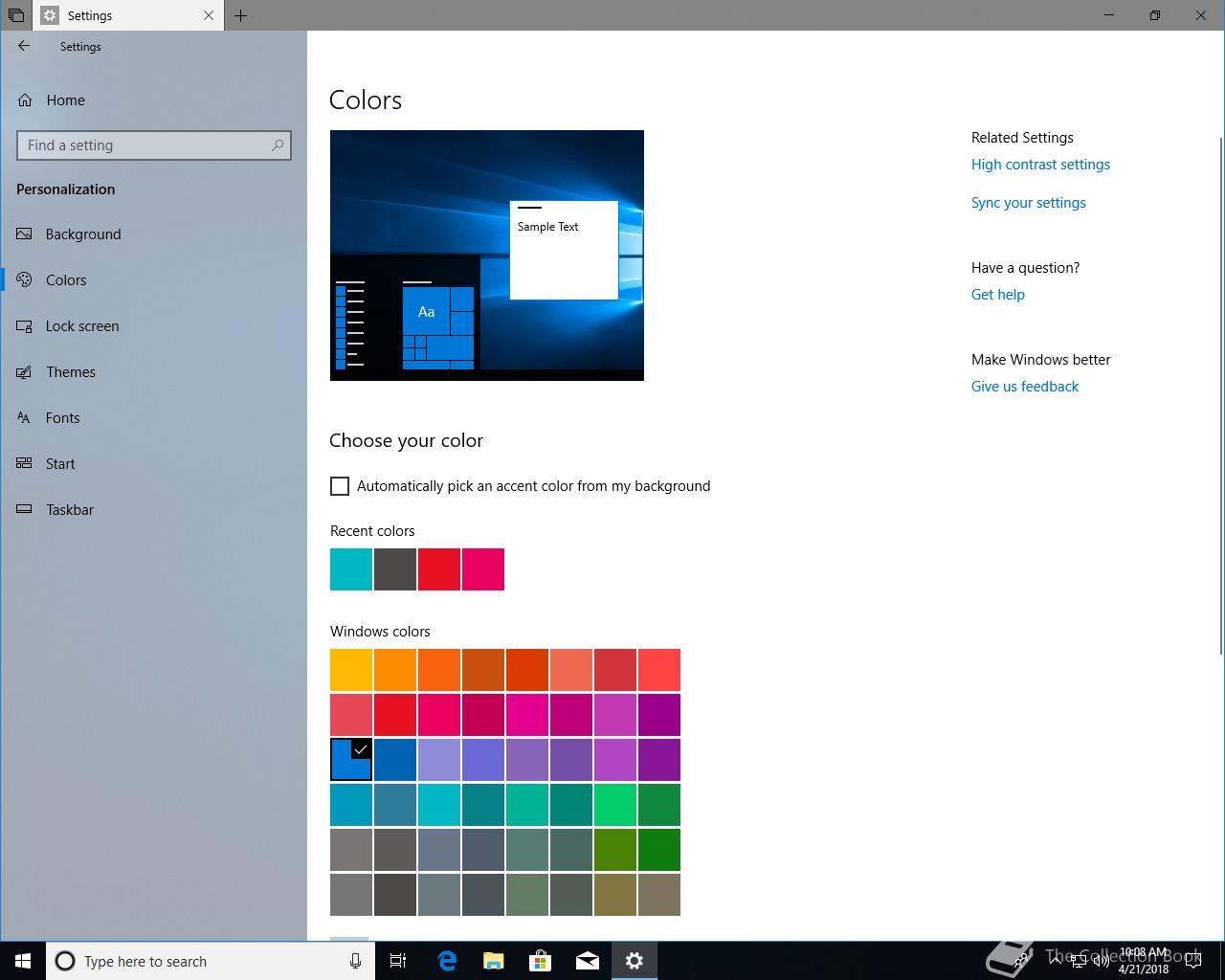
Task: Open File Explorer from the taskbar
Action: pos(494,961)
